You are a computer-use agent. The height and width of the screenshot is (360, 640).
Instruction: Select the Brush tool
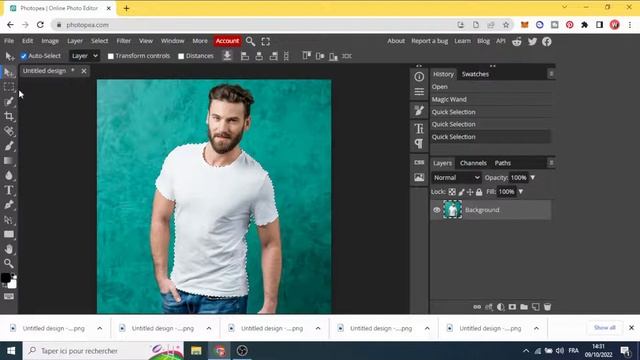pos(9,146)
